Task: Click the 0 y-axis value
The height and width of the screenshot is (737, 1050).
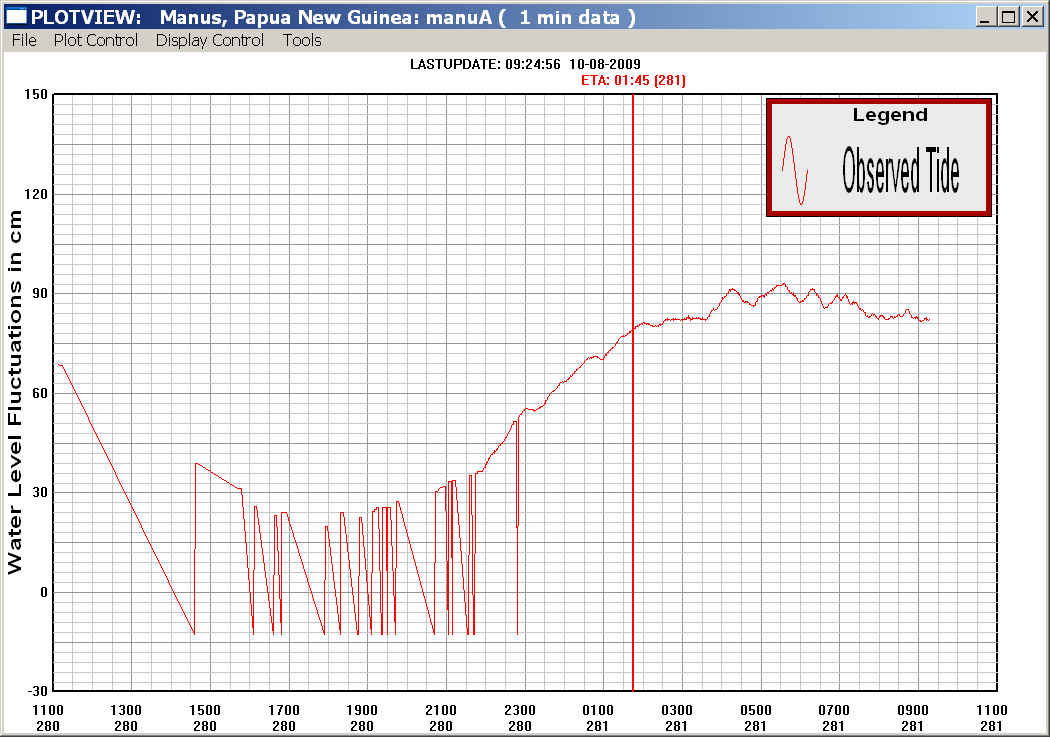Action: (44, 592)
